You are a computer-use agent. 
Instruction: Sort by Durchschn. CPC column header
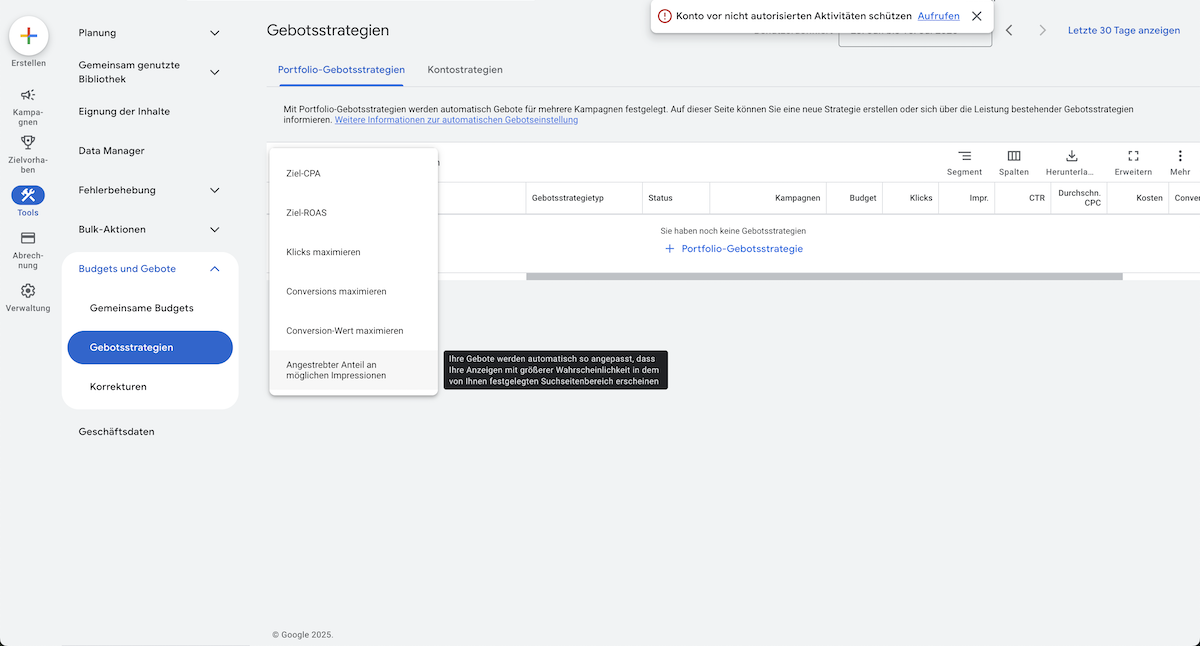[1079, 198]
